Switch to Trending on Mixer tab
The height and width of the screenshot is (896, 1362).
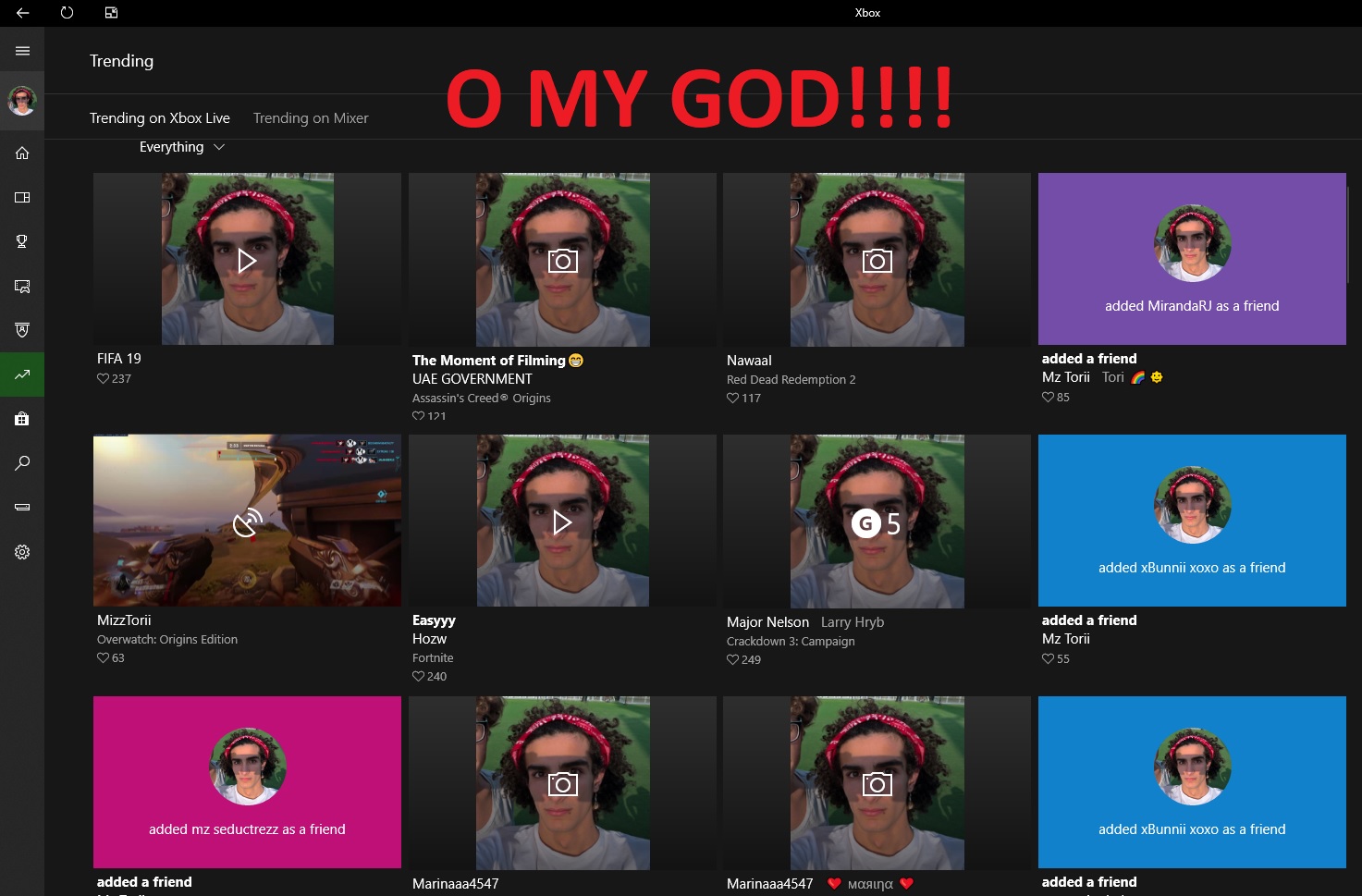tap(311, 117)
